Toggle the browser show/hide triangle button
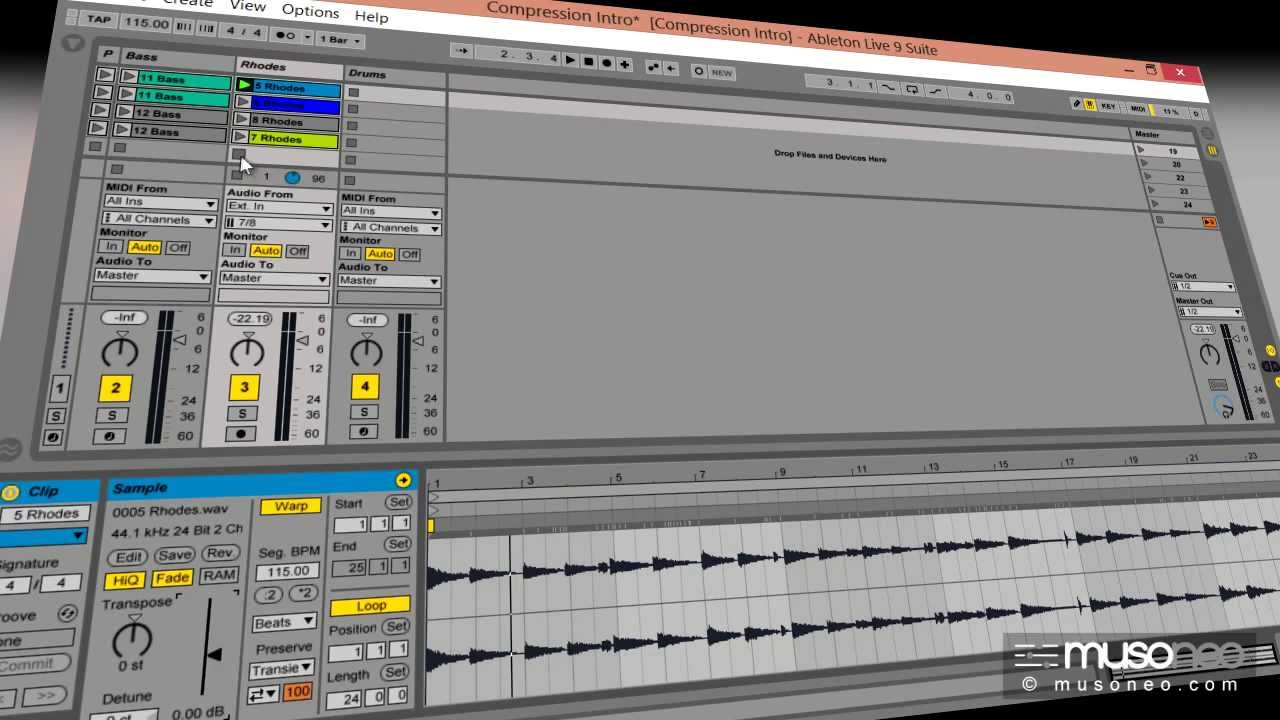 [73, 43]
